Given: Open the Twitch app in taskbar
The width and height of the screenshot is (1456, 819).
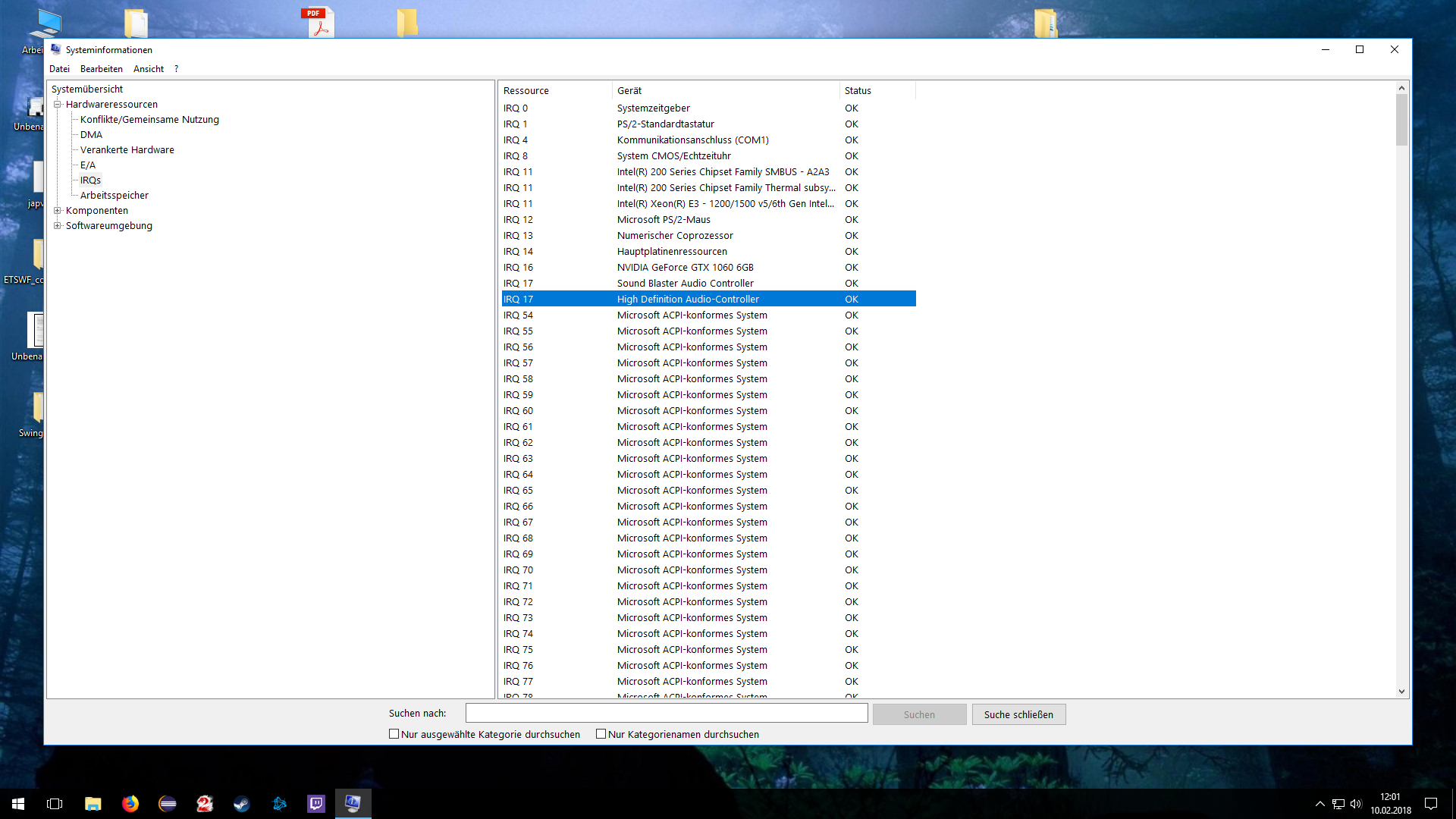Looking at the screenshot, I should [316, 804].
